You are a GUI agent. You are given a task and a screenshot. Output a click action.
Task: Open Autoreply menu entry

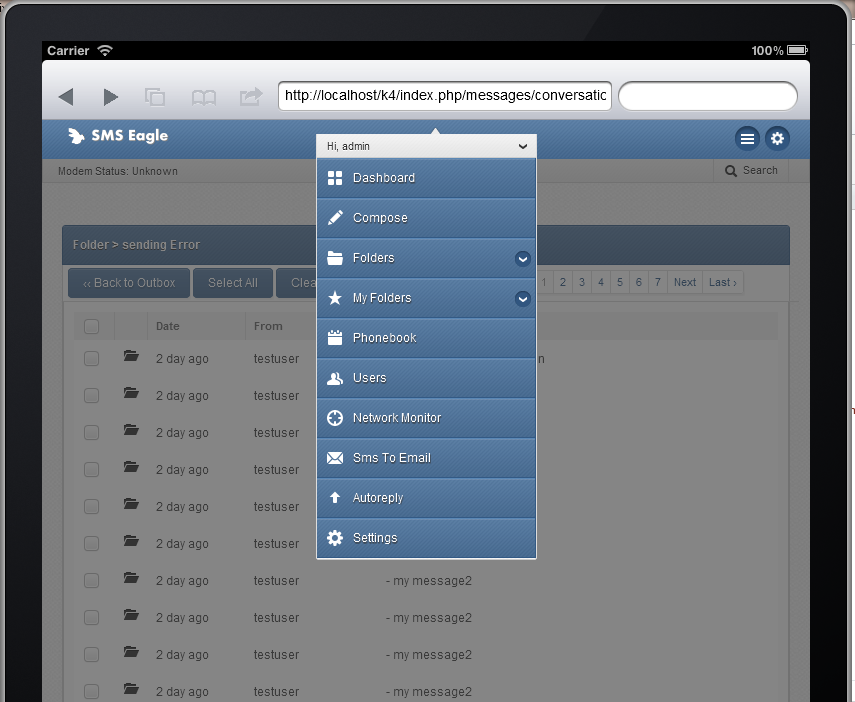pyautogui.click(x=426, y=497)
